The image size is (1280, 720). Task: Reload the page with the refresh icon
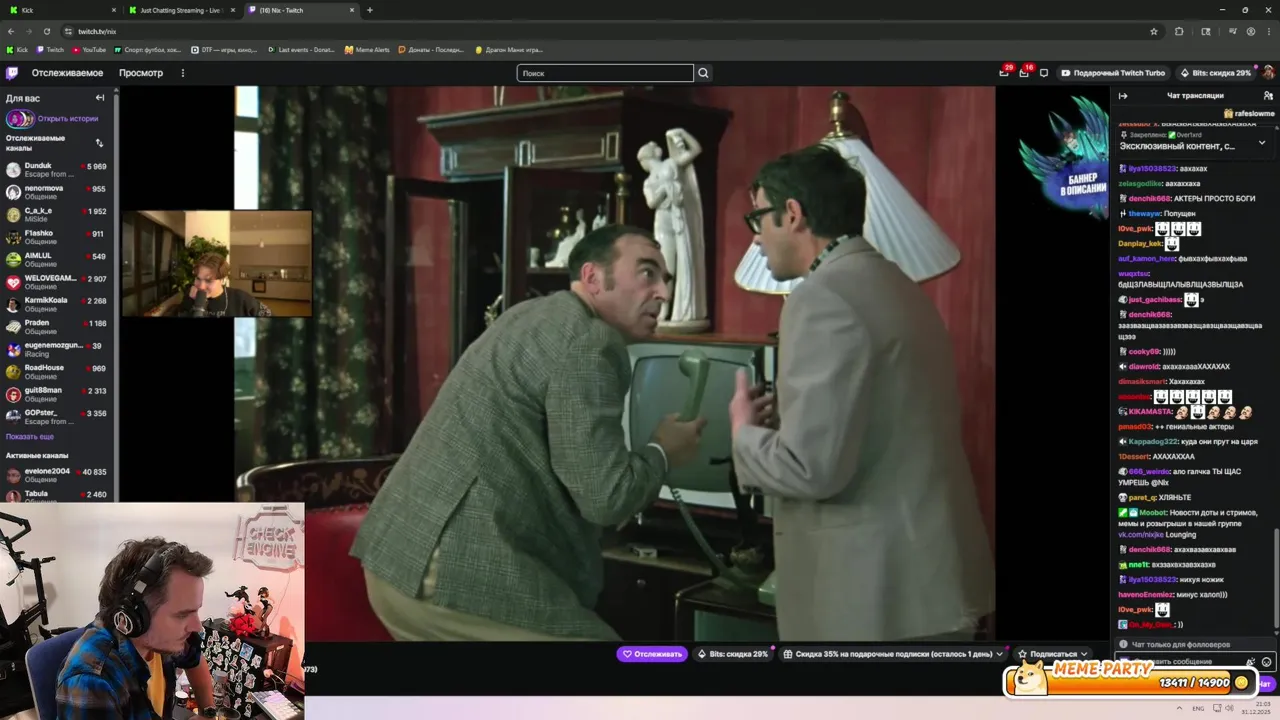(47, 31)
